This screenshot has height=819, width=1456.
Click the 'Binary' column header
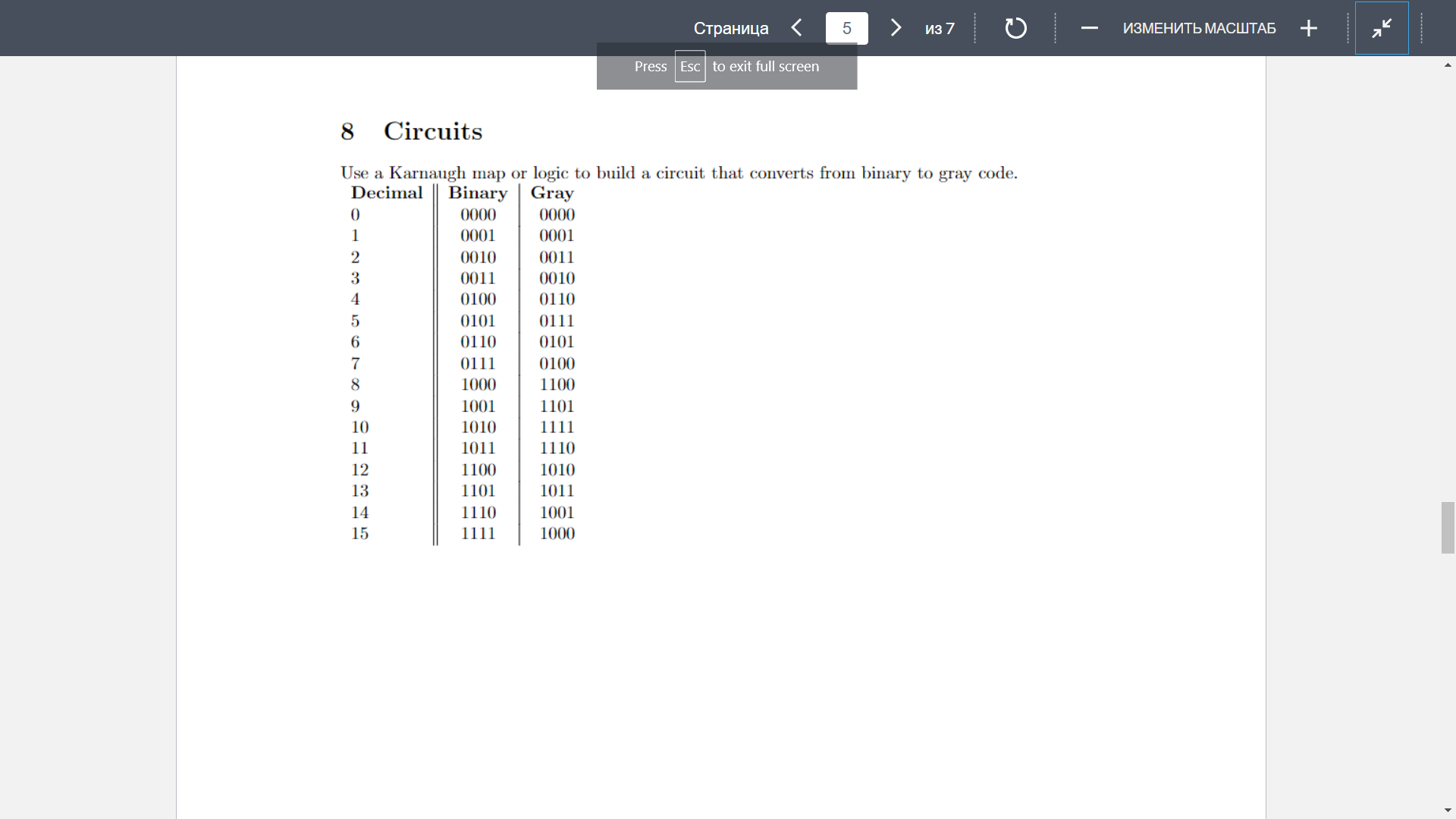[x=477, y=193]
